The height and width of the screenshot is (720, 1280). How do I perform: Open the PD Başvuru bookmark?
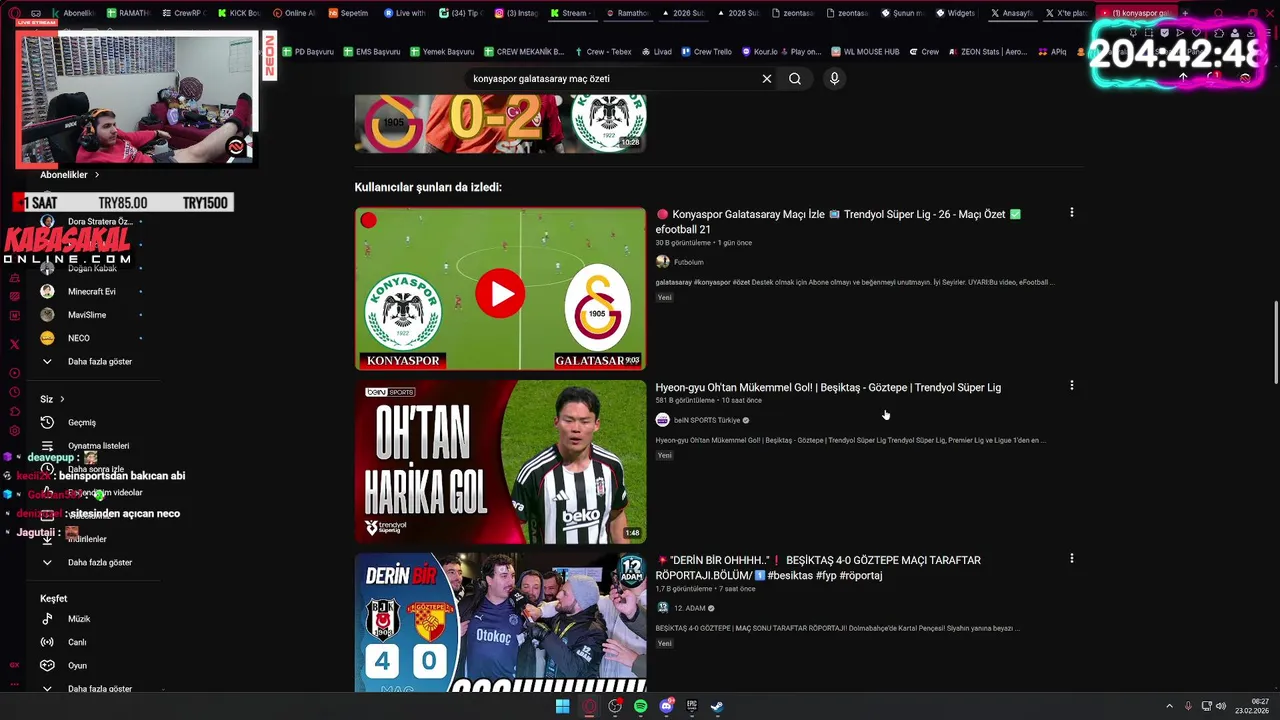[x=308, y=52]
